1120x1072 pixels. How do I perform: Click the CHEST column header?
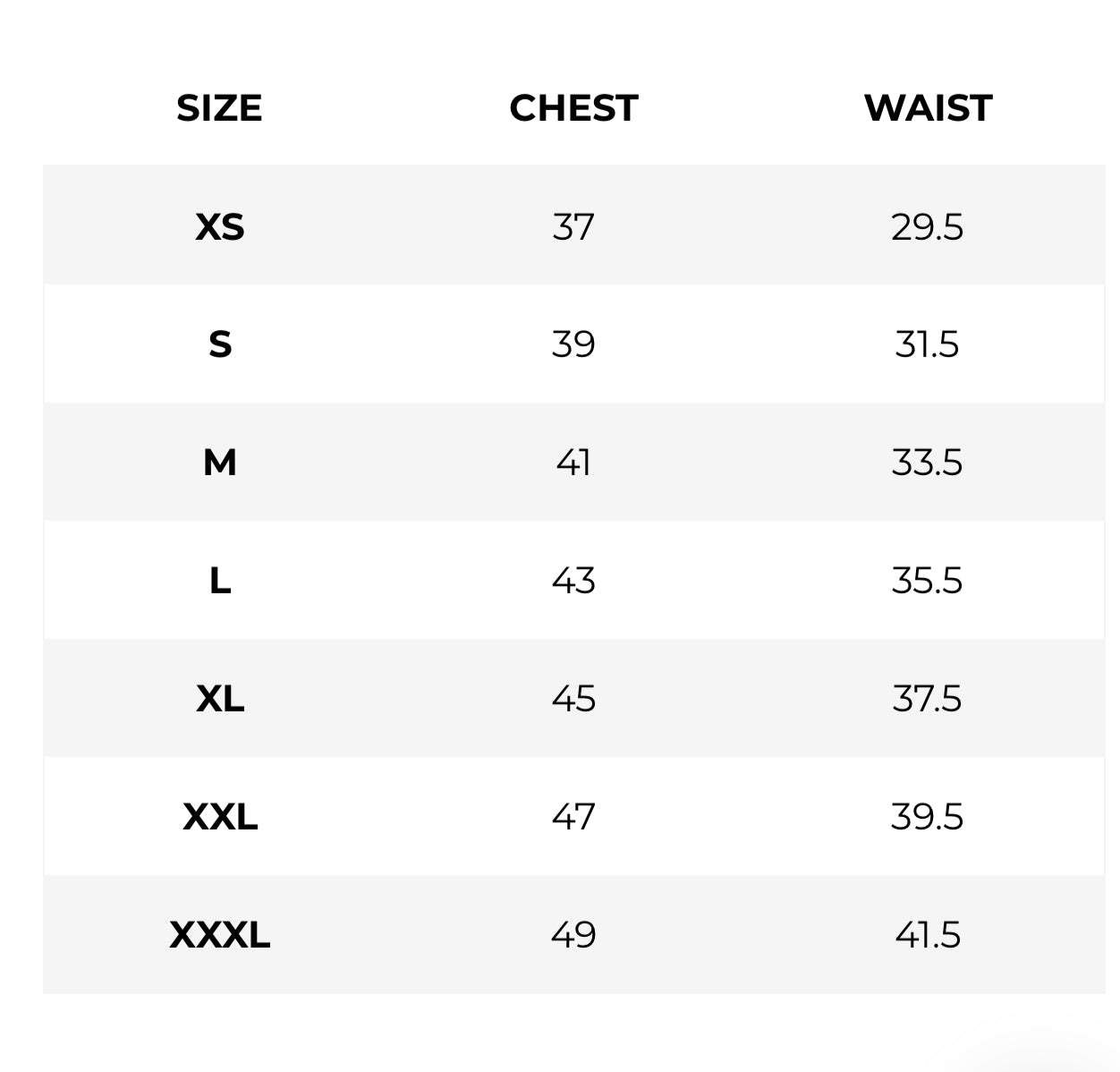573,108
